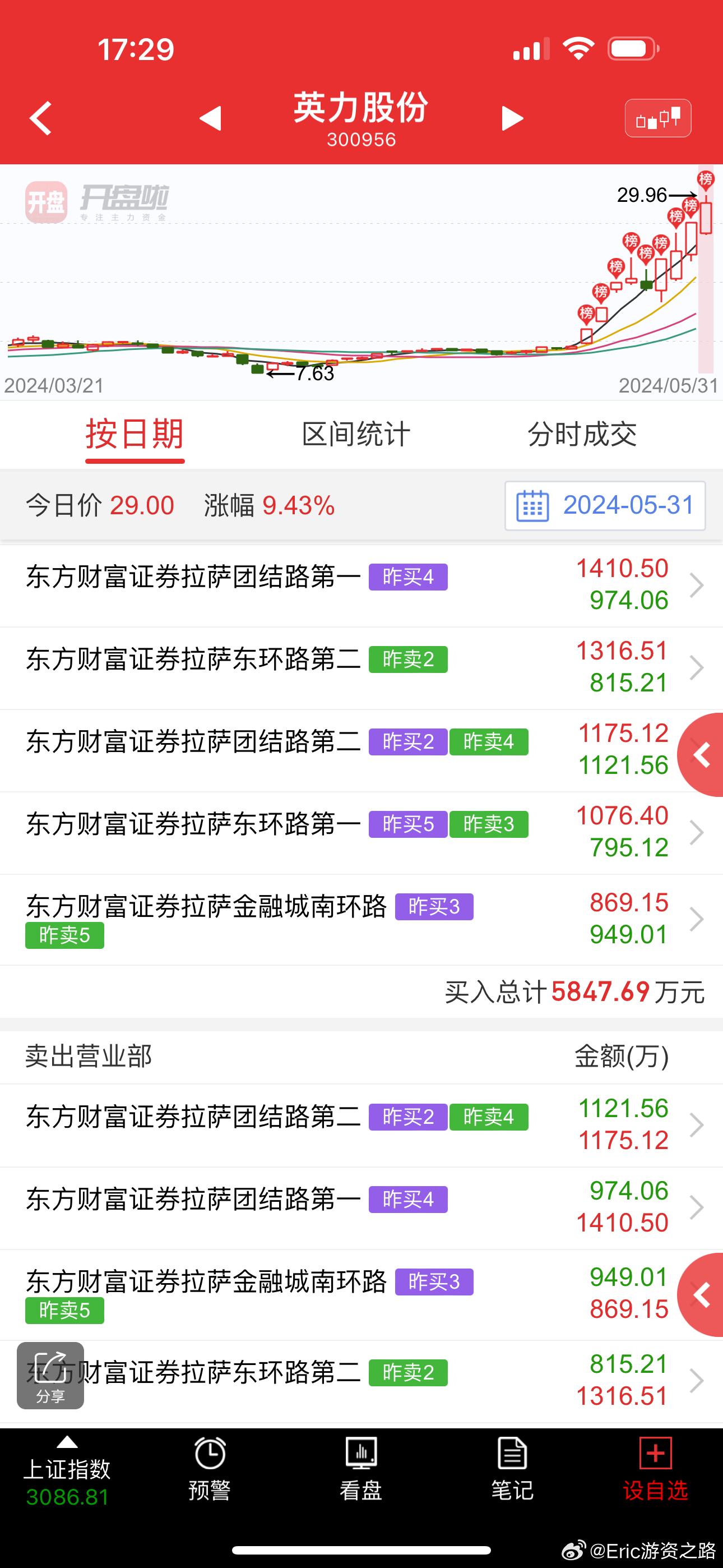
Task: Tap 昨买3 tag in buy list 金融城南环路
Action: pos(434,906)
